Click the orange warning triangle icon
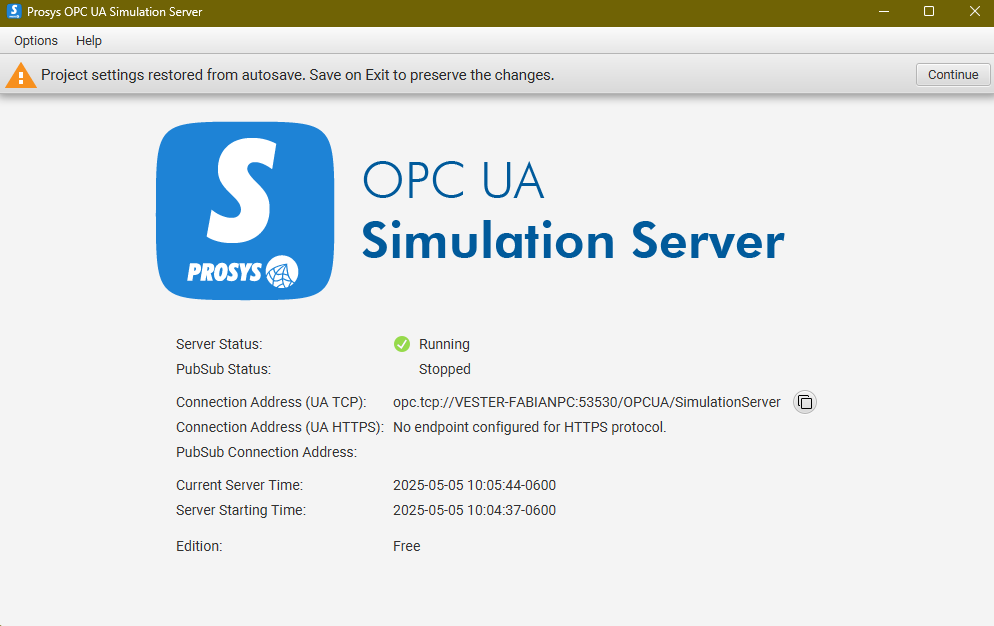This screenshot has width=994, height=626. click(x=21, y=75)
